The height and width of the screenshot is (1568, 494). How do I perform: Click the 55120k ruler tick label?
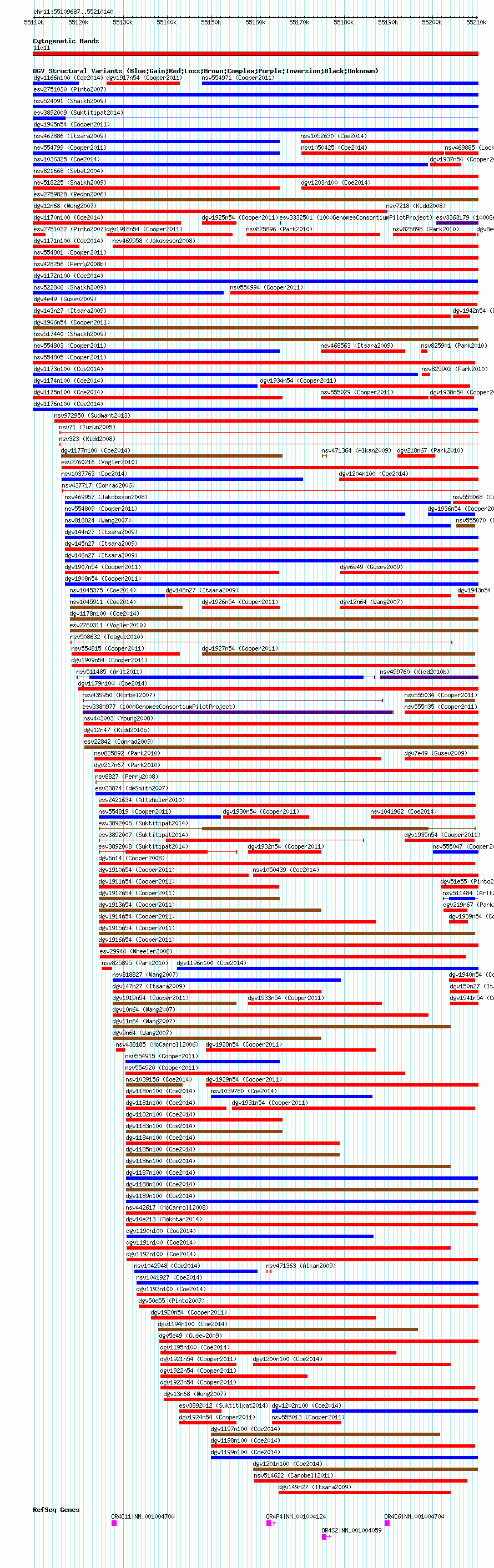[78, 22]
